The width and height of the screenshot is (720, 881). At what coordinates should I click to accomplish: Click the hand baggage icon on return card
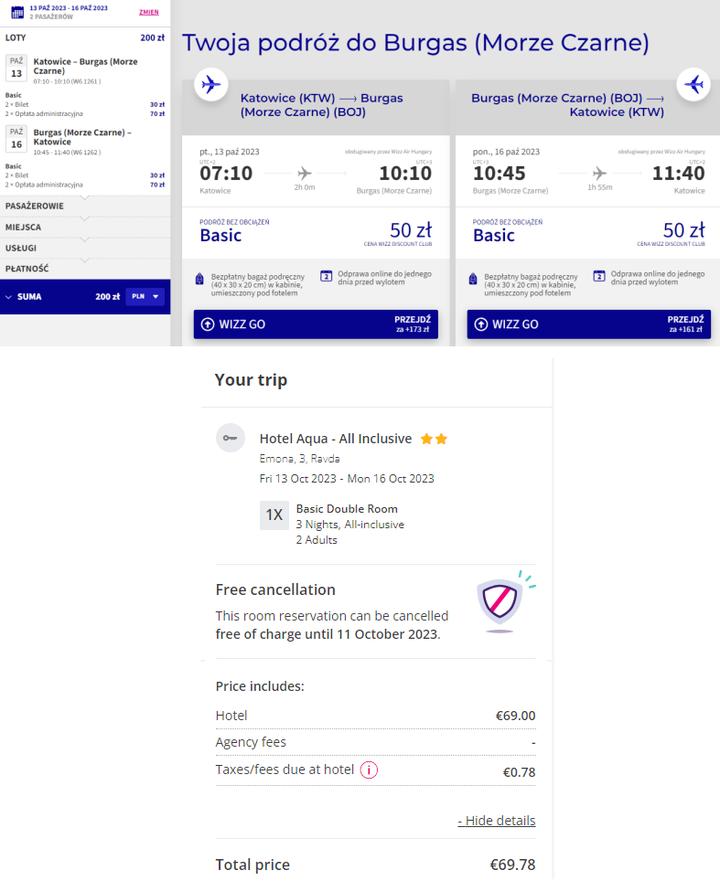(x=473, y=279)
